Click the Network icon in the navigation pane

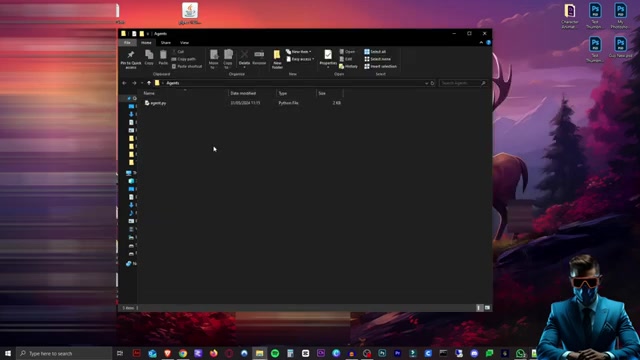click(x=129, y=264)
